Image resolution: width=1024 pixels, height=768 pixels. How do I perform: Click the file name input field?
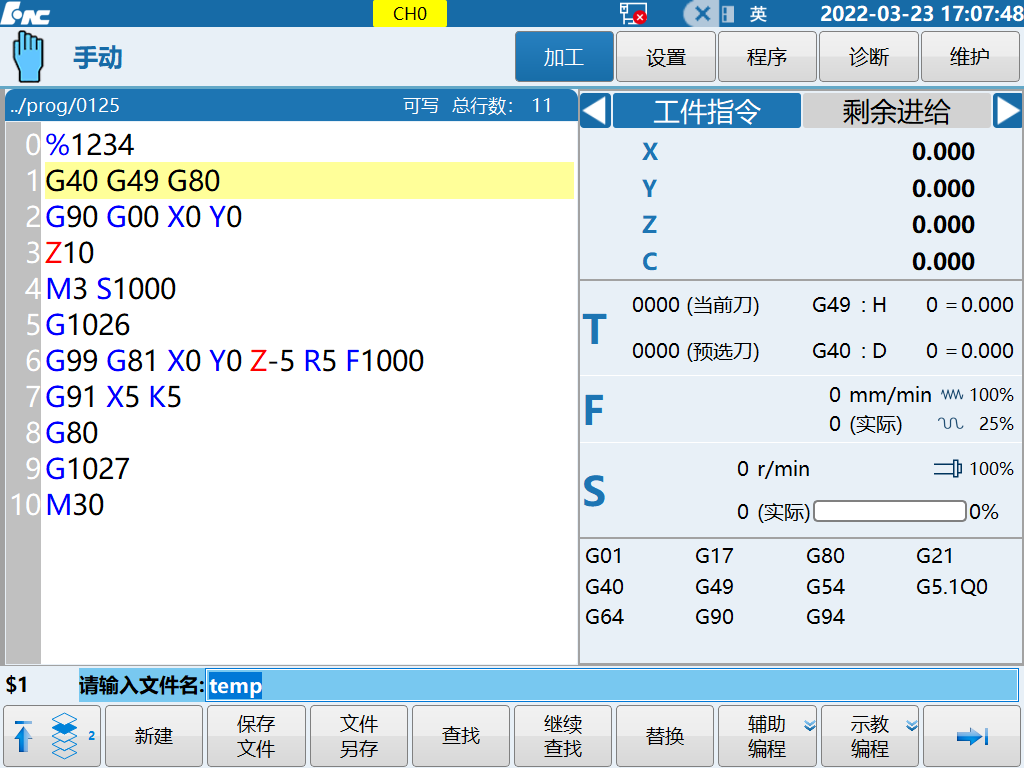pos(611,686)
